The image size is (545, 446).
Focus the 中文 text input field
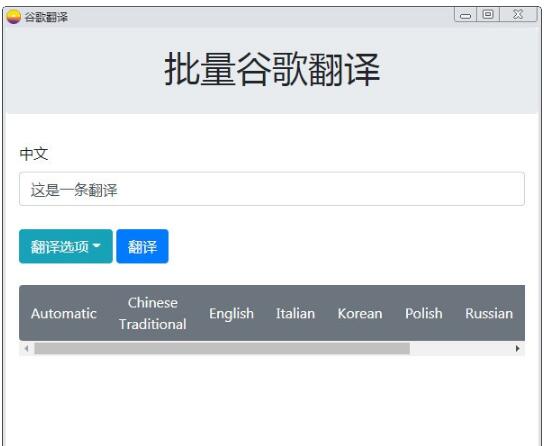point(272,189)
